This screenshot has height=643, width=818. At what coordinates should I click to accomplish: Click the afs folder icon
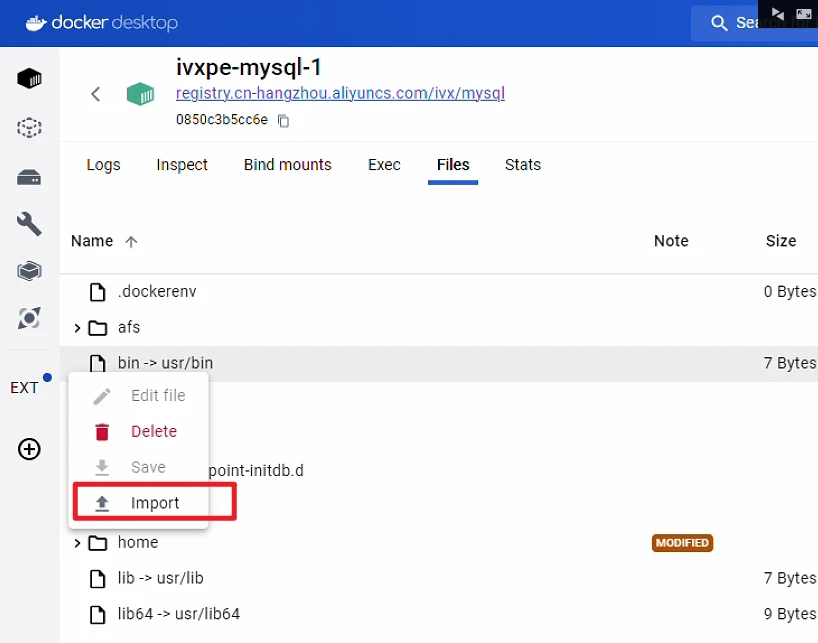tap(98, 328)
